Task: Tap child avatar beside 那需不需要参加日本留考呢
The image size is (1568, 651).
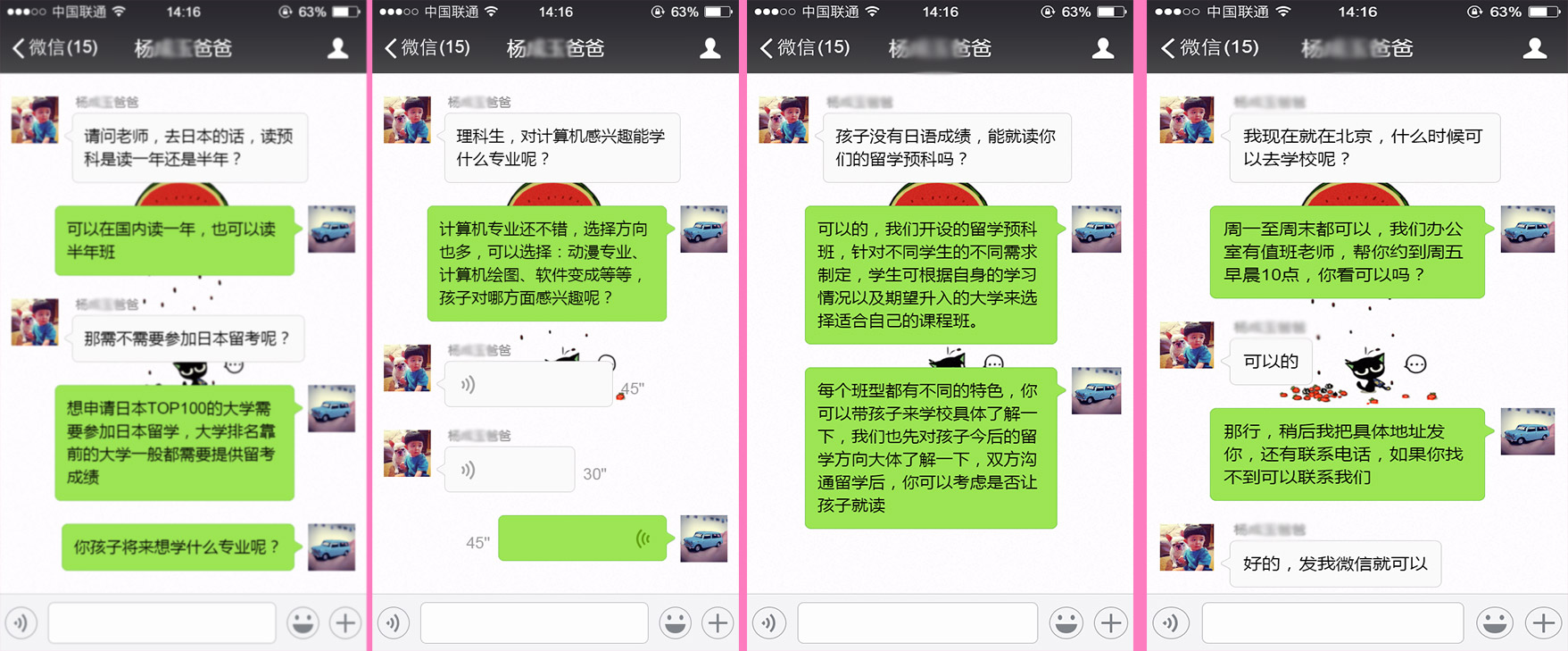Action: coord(35,322)
